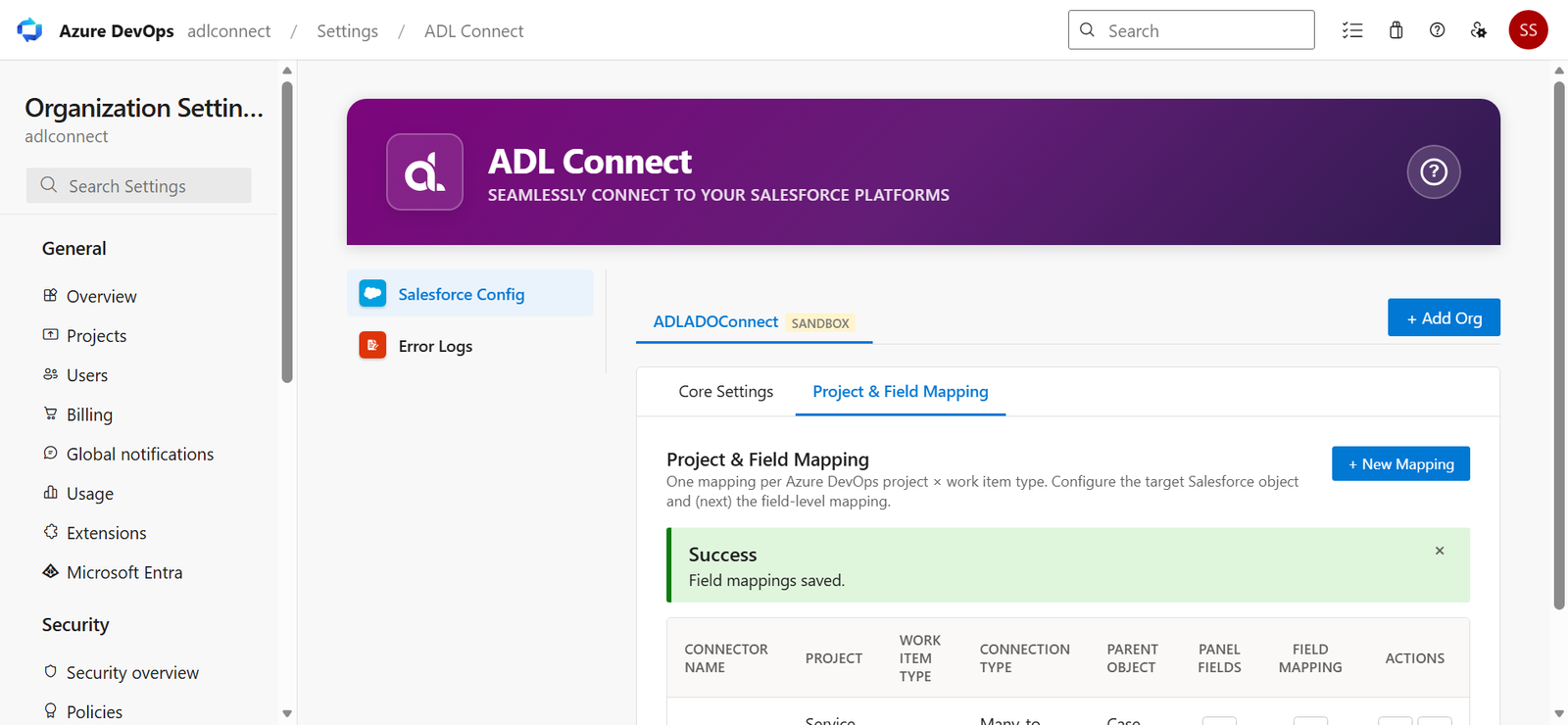Click the Microsoft Entra icon in sidebar
The width and height of the screenshot is (1568, 725).
tap(50, 571)
